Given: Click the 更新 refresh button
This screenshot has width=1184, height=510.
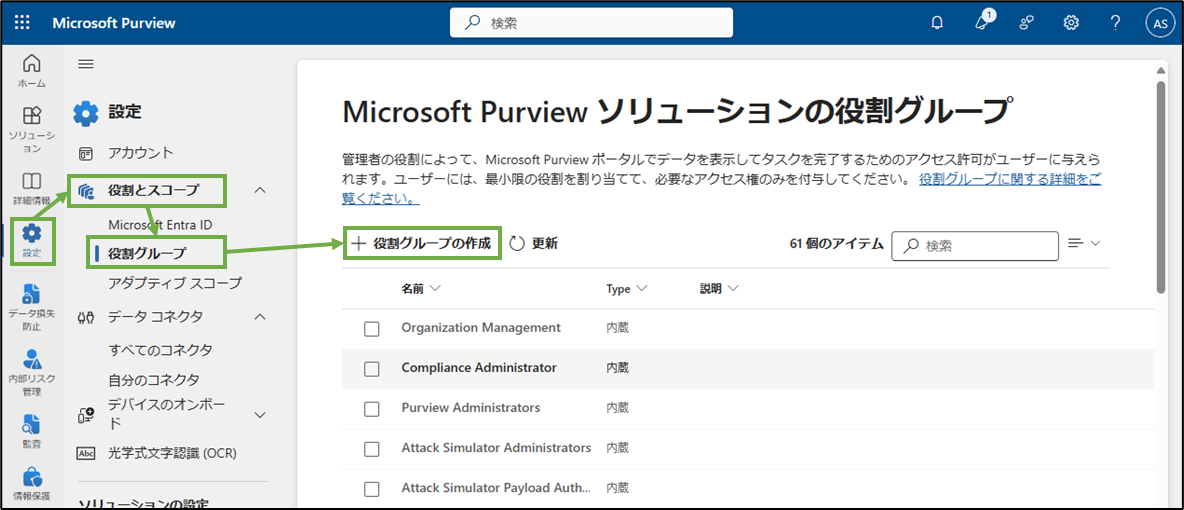Looking at the screenshot, I should (x=533, y=243).
